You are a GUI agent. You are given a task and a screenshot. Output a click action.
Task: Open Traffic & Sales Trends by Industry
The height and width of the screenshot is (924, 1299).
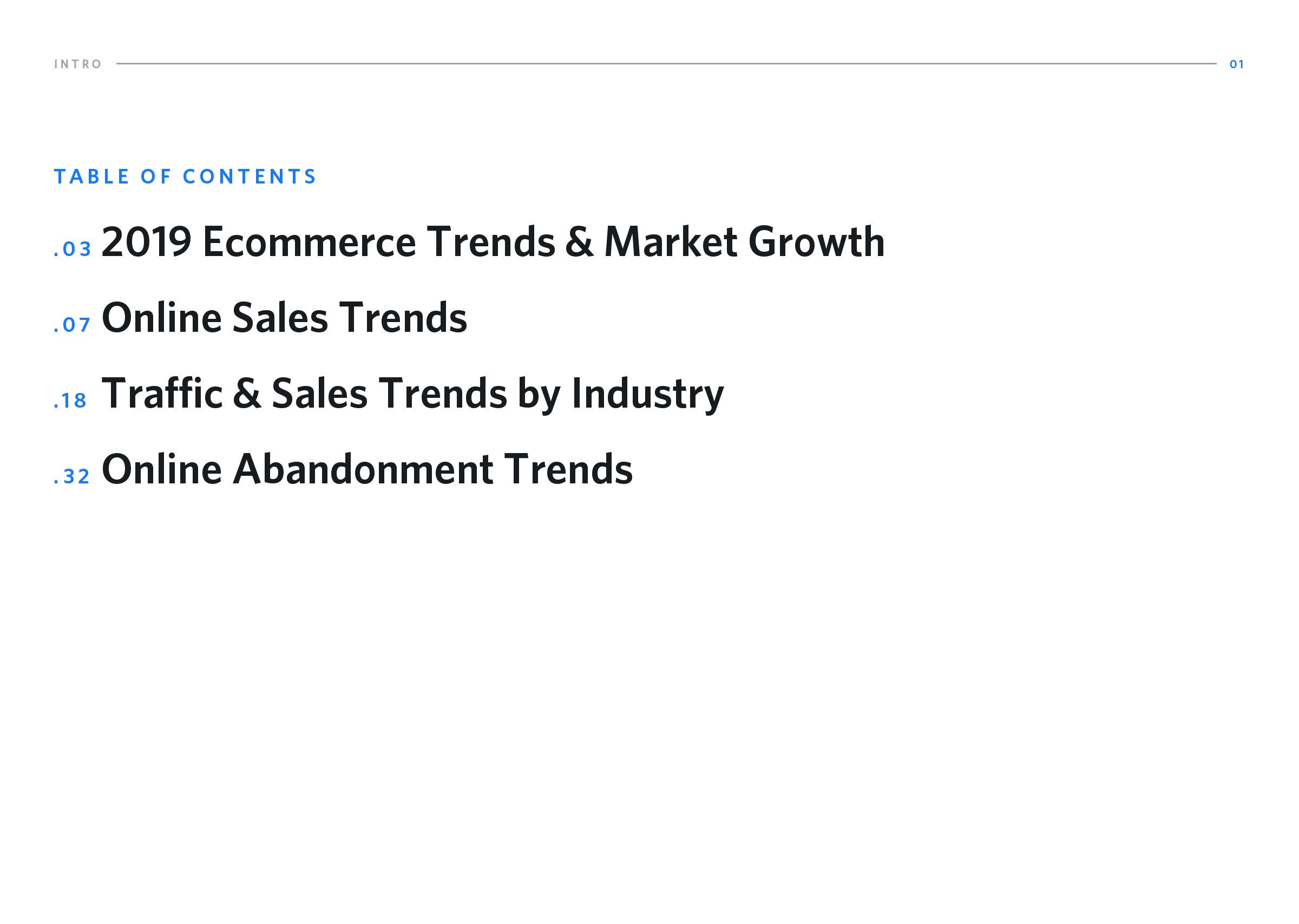pos(412,393)
